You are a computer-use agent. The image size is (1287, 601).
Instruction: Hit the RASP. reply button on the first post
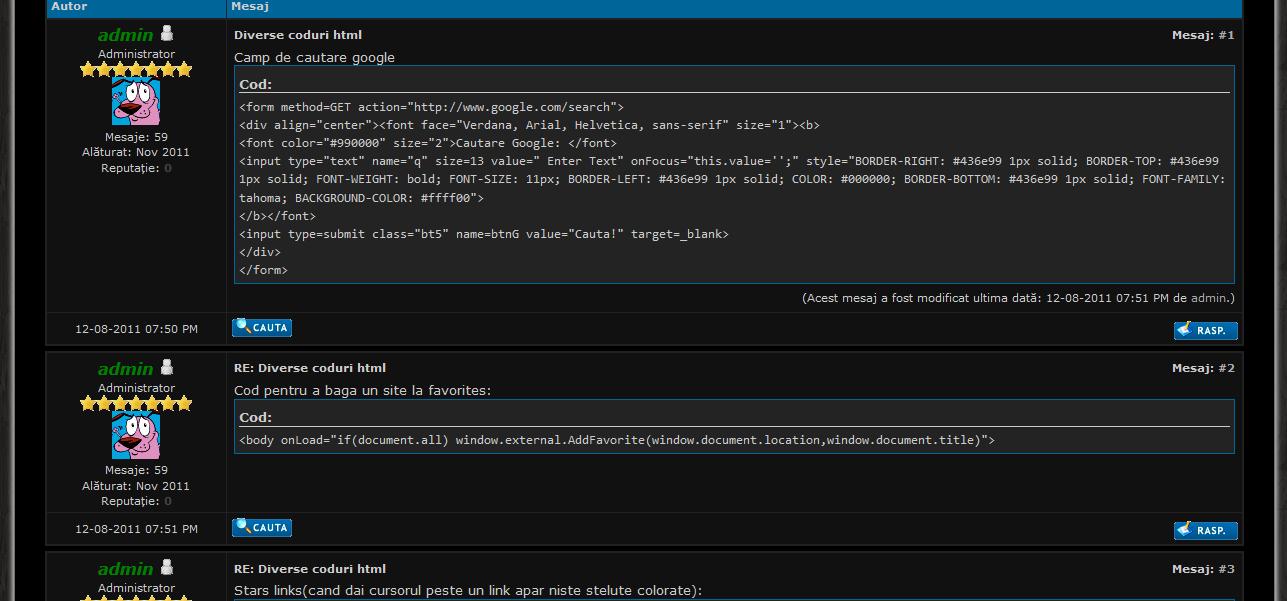[1205, 330]
